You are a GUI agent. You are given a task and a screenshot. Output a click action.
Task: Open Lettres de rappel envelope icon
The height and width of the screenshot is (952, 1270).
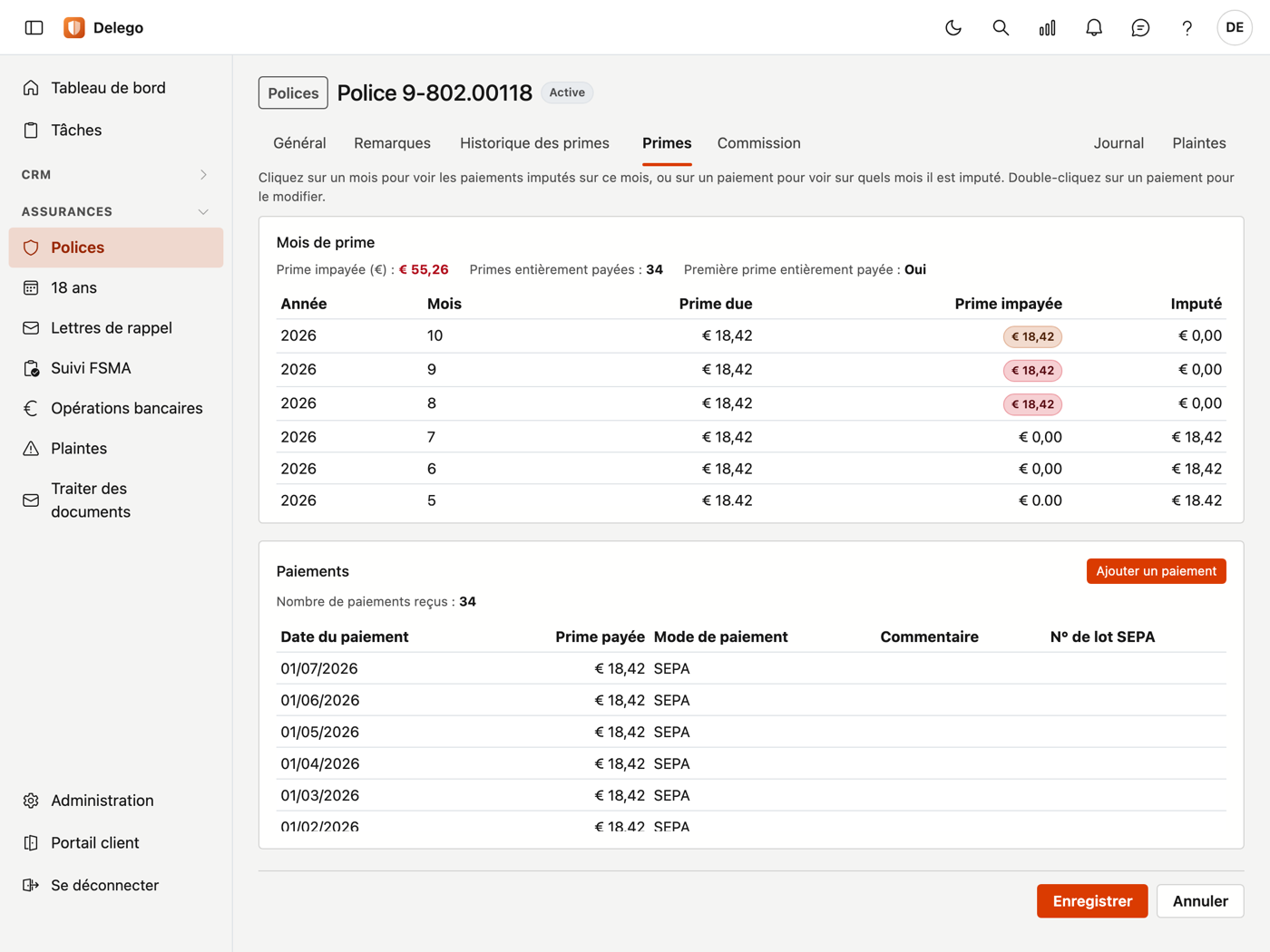pos(31,328)
